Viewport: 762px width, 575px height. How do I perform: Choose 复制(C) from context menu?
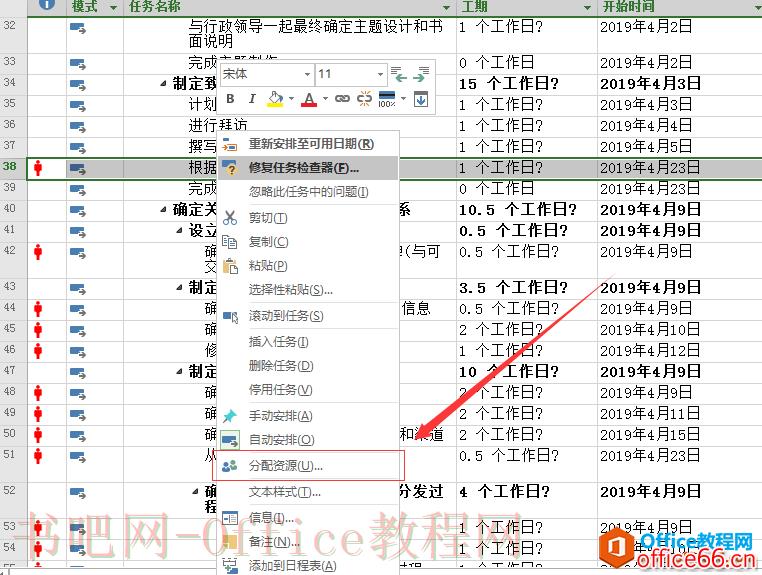308,242
